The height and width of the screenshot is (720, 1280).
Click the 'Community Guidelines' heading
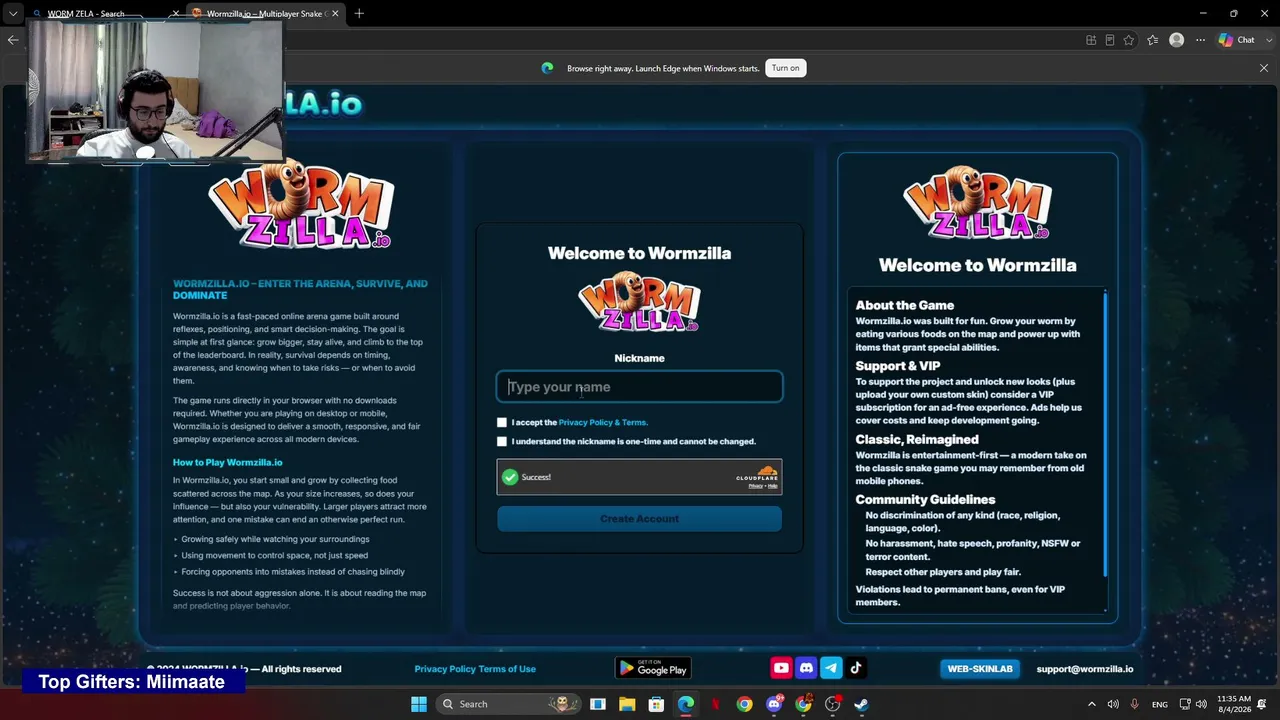(925, 499)
